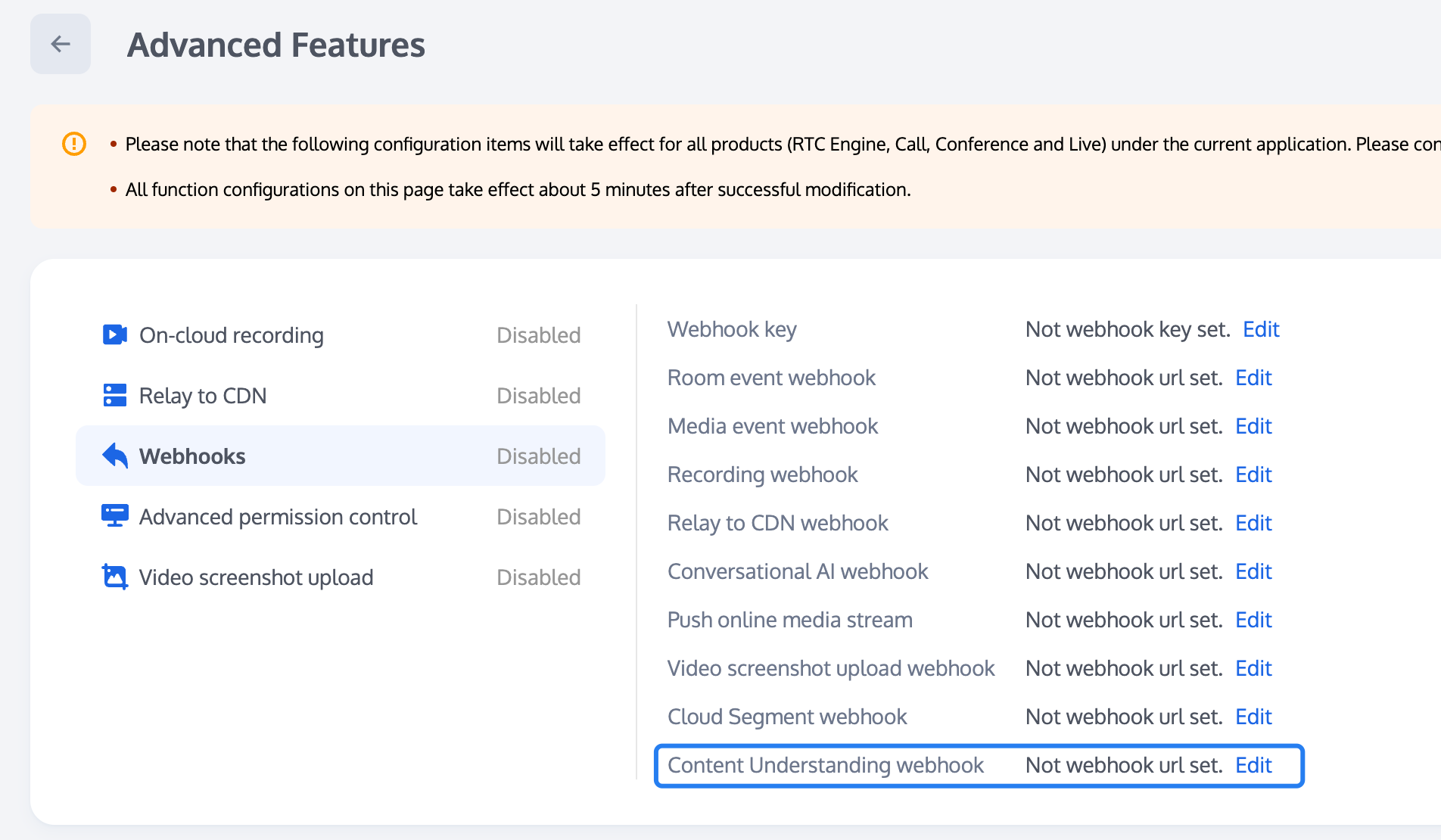
Task: Click the Relay to CDN server icon
Action: pyautogui.click(x=114, y=395)
